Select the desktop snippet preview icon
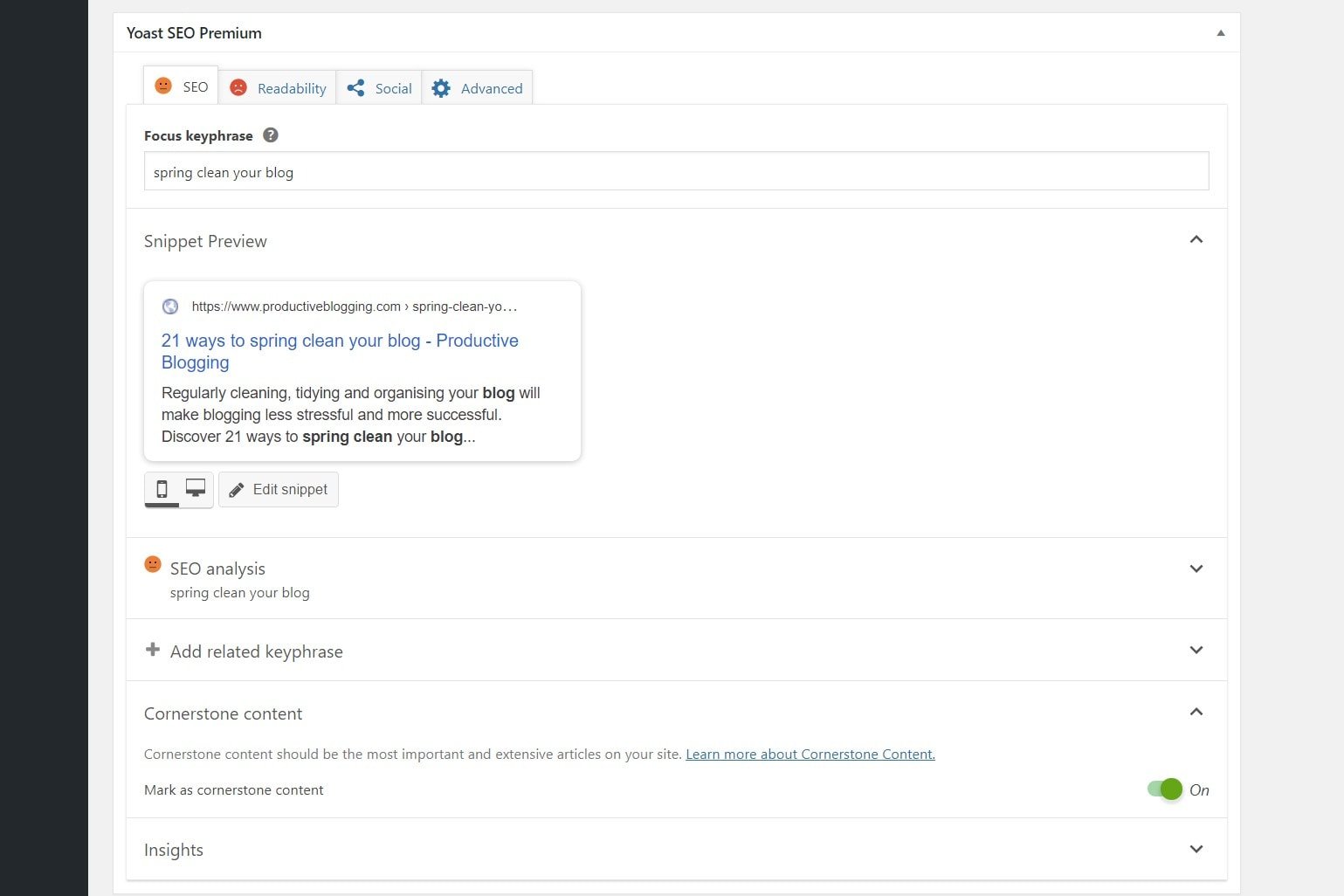The width and height of the screenshot is (1344, 896). click(x=196, y=489)
